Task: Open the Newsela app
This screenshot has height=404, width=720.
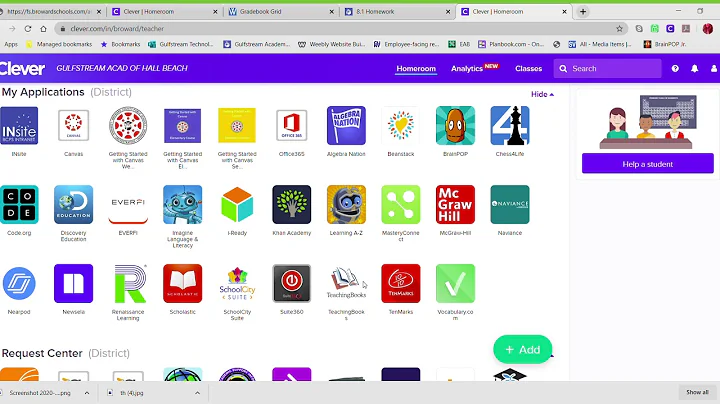Action: tap(73, 283)
